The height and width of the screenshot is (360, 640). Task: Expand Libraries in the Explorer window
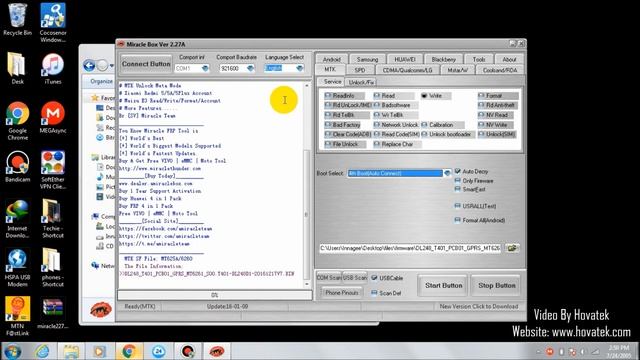click(103, 157)
